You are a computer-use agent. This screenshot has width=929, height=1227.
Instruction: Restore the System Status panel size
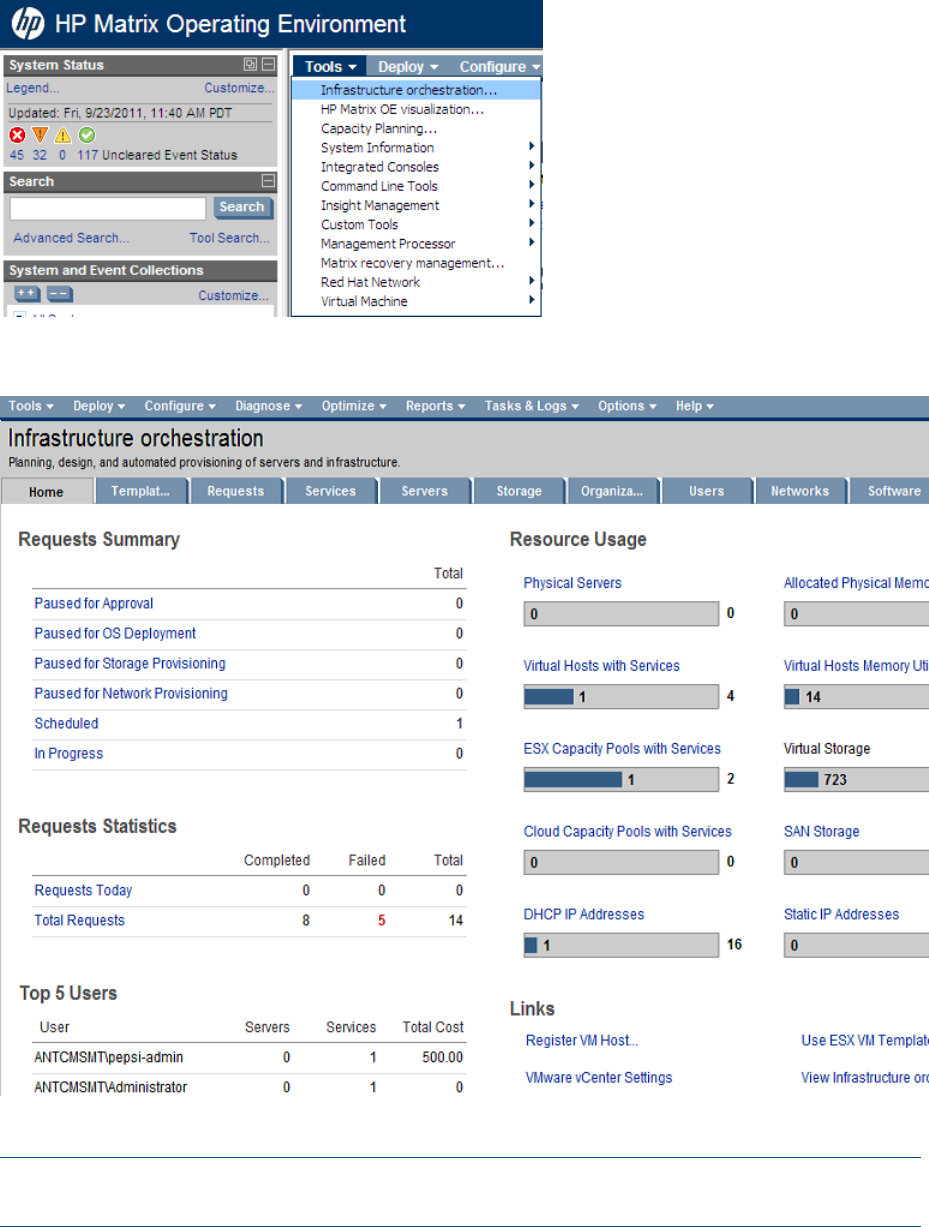pyautogui.click(x=250, y=65)
